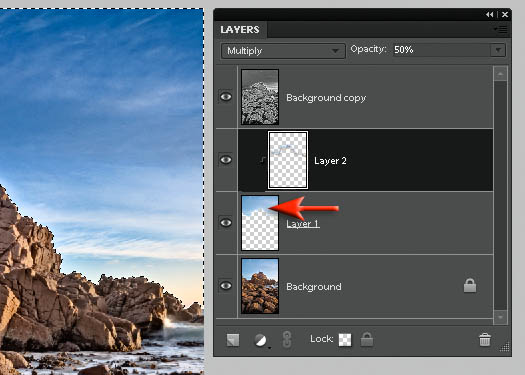The width and height of the screenshot is (525, 375).
Task: Create a new adjustment layer
Action: click(x=260, y=340)
